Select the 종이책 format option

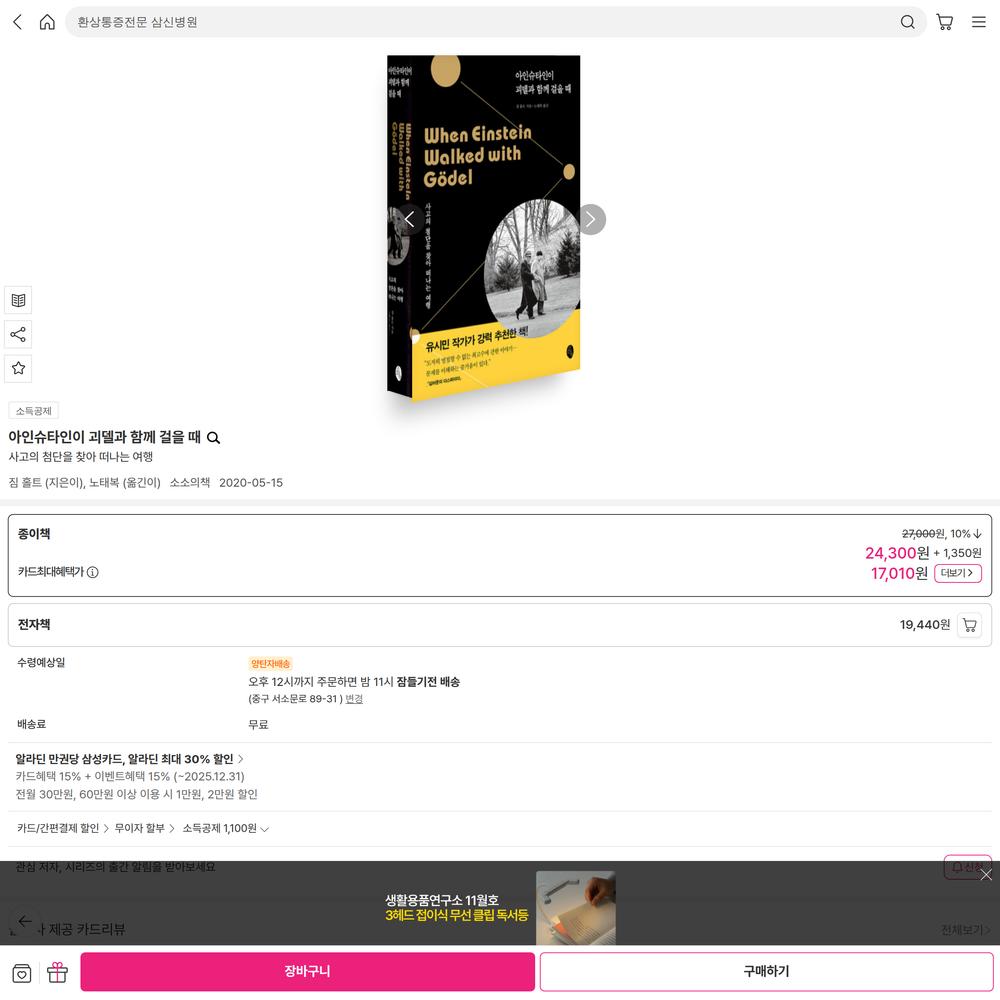tap(499, 555)
